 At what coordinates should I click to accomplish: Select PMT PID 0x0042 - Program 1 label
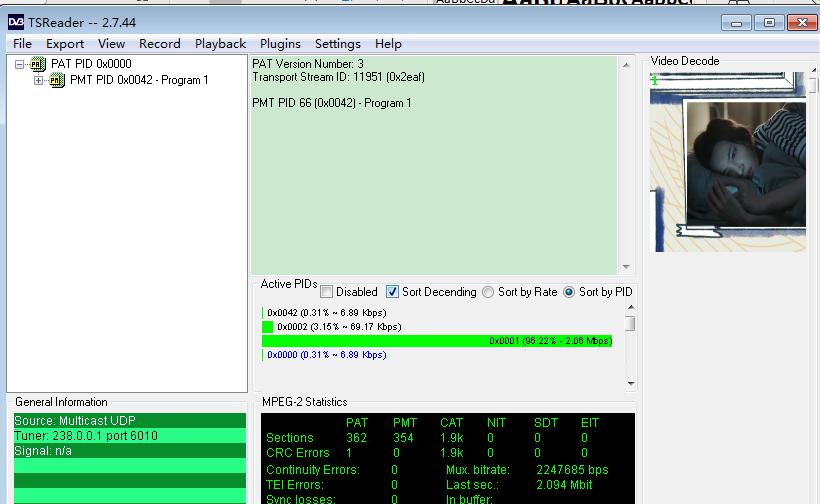[139, 80]
